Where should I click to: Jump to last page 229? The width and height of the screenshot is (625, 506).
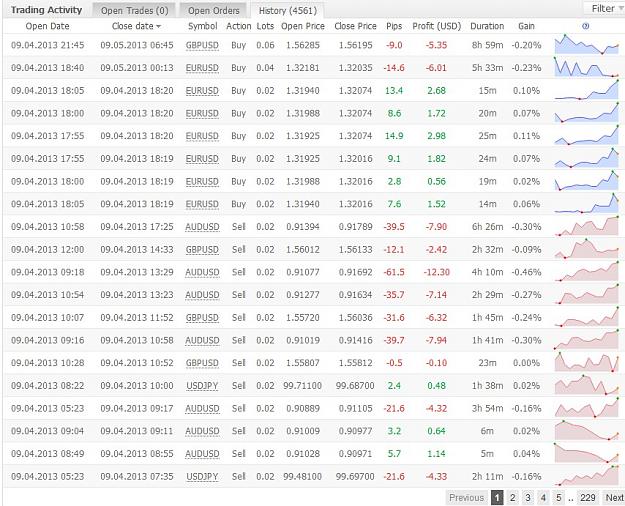(x=588, y=498)
